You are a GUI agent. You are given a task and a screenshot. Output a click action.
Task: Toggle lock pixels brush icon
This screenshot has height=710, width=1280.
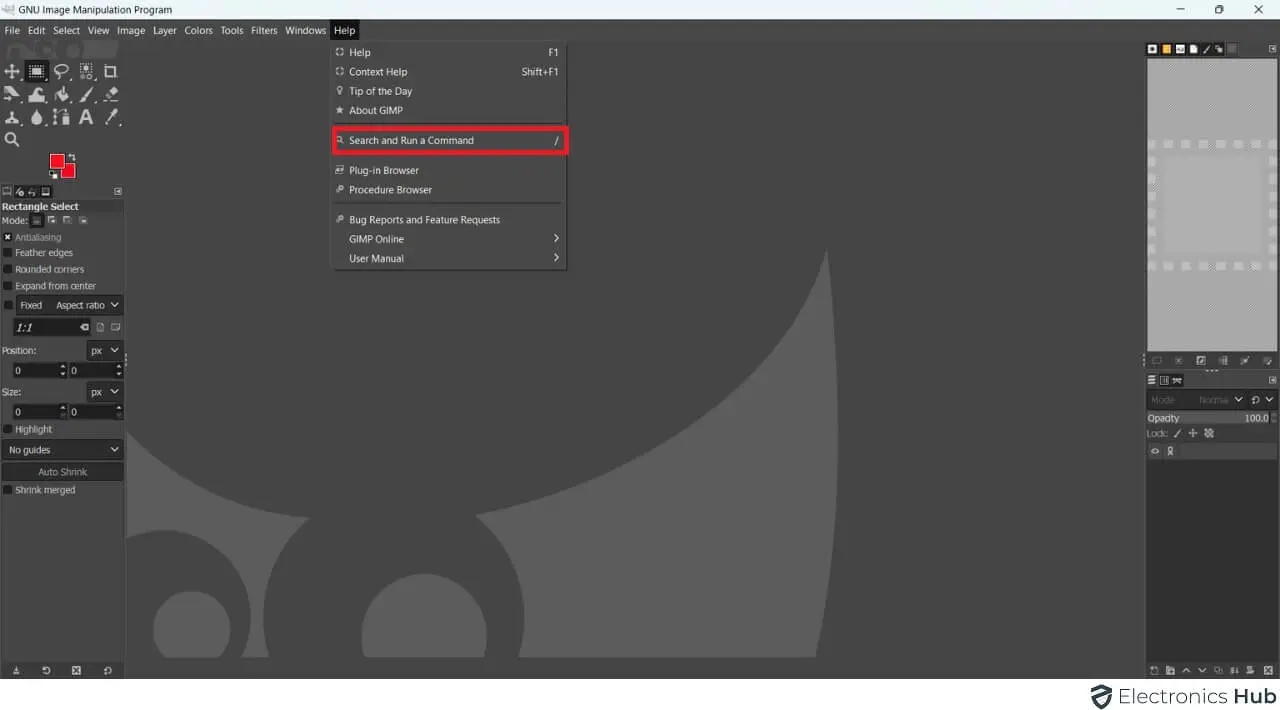pyautogui.click(x=1177, y=433)
